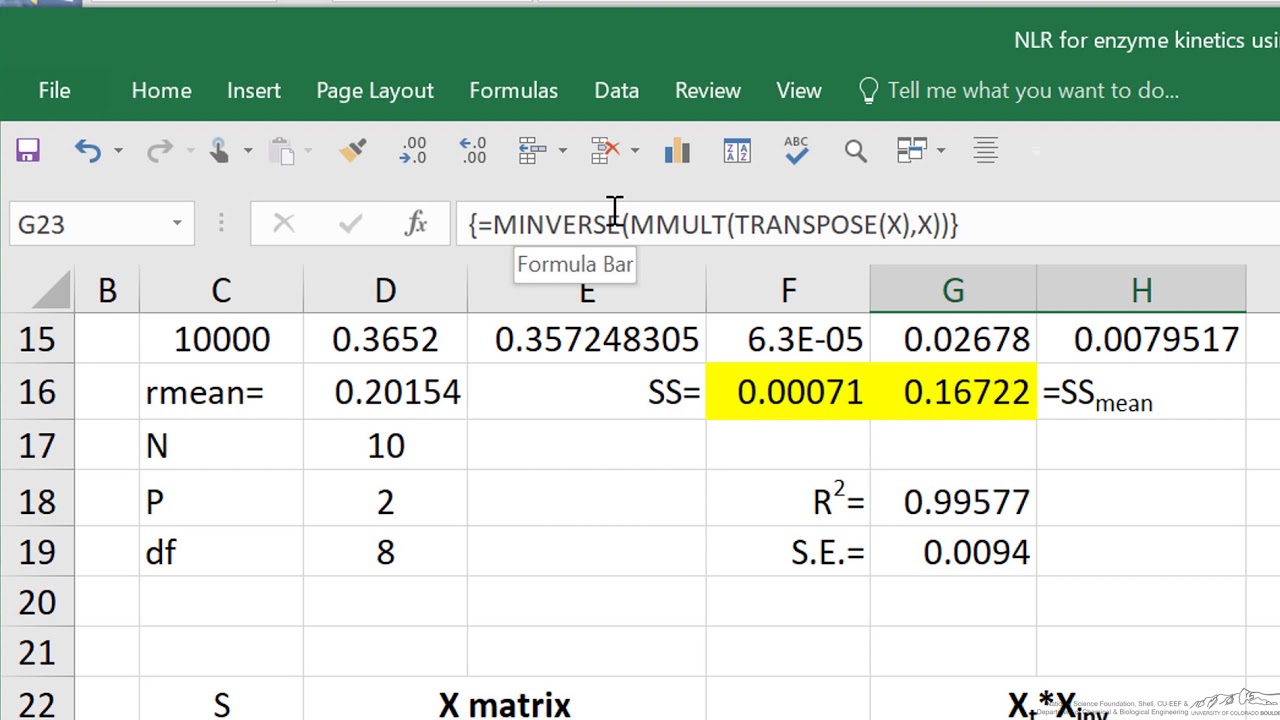Switch to the Insert ribbon tab
1280x720 pixels.
[253, 91]
